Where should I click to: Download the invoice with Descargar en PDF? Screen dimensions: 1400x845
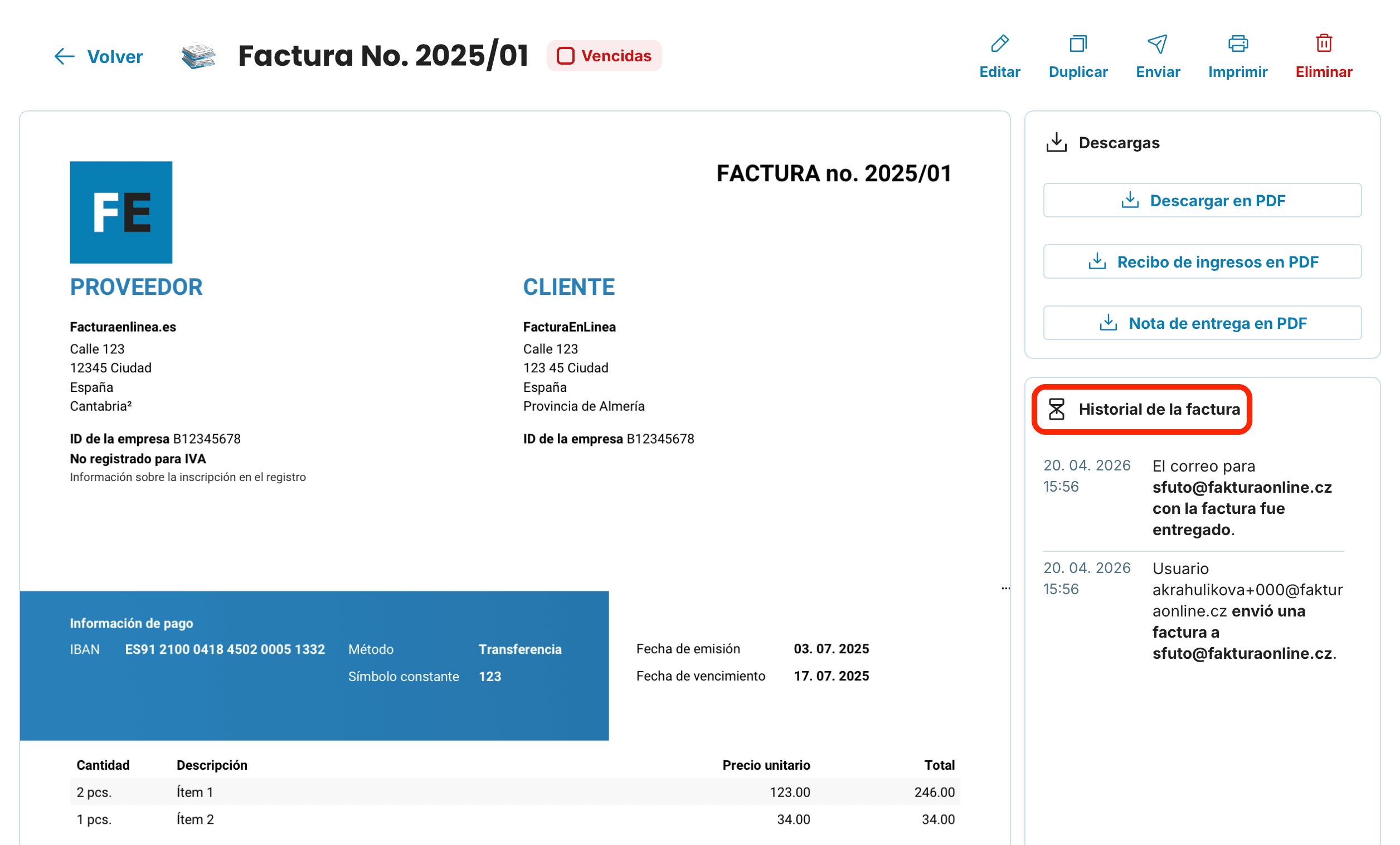coord(1202,200)
